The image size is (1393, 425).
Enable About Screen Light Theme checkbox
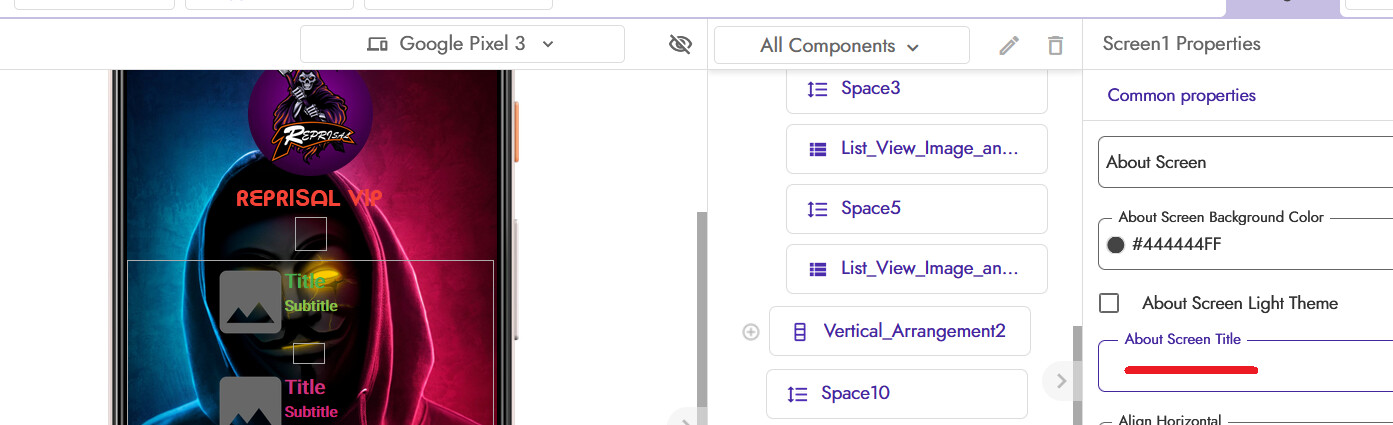(x=1109, y=303)
